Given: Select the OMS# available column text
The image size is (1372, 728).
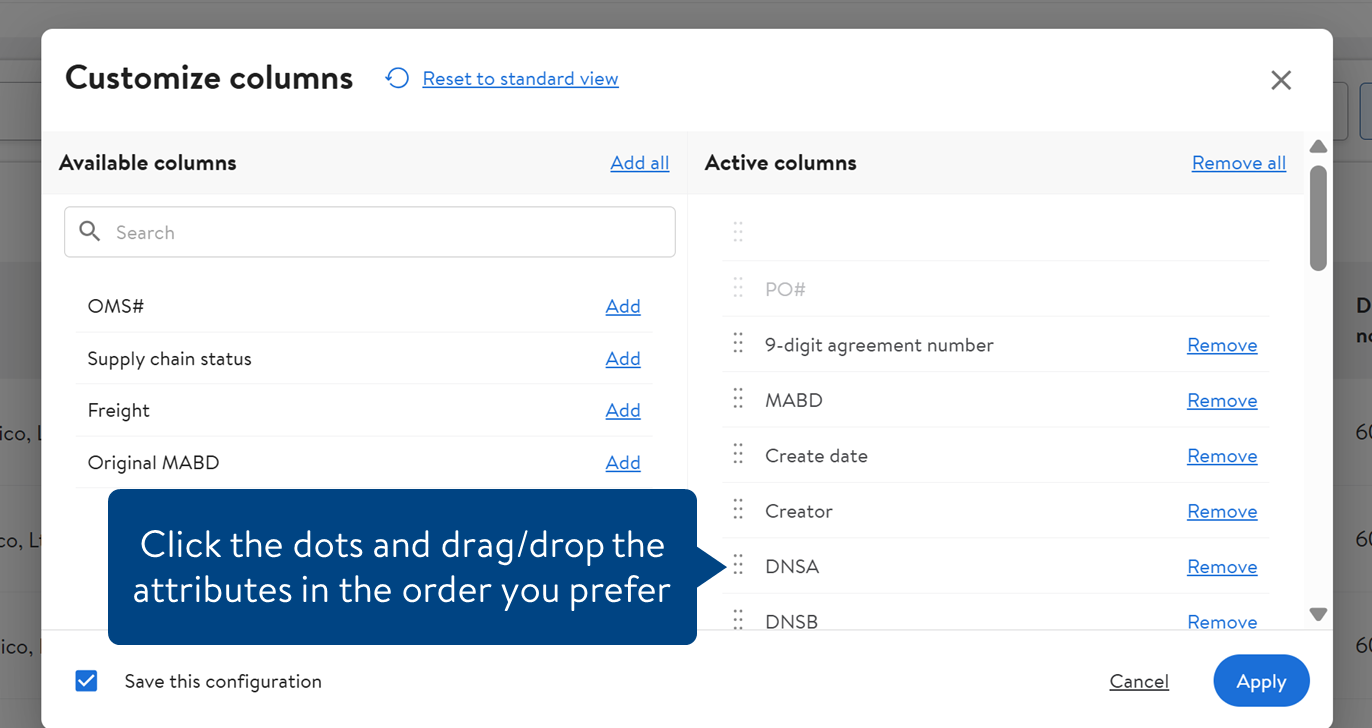Looking at the screenshot, I should (116, 306).
